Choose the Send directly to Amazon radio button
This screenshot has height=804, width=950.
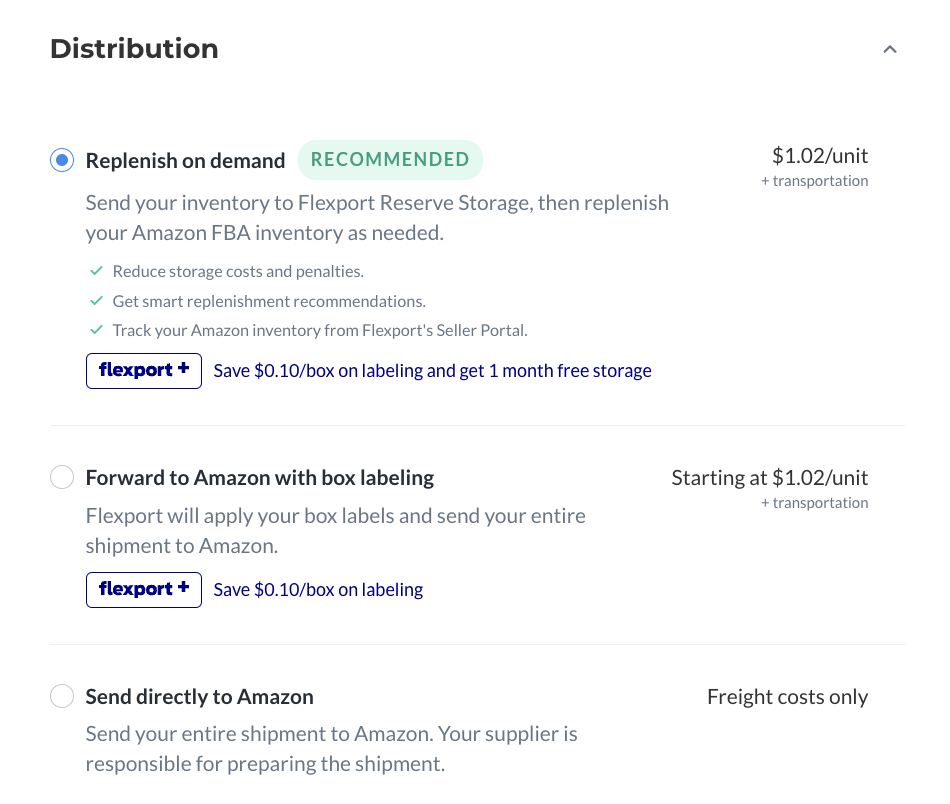[x=62, y=696]
